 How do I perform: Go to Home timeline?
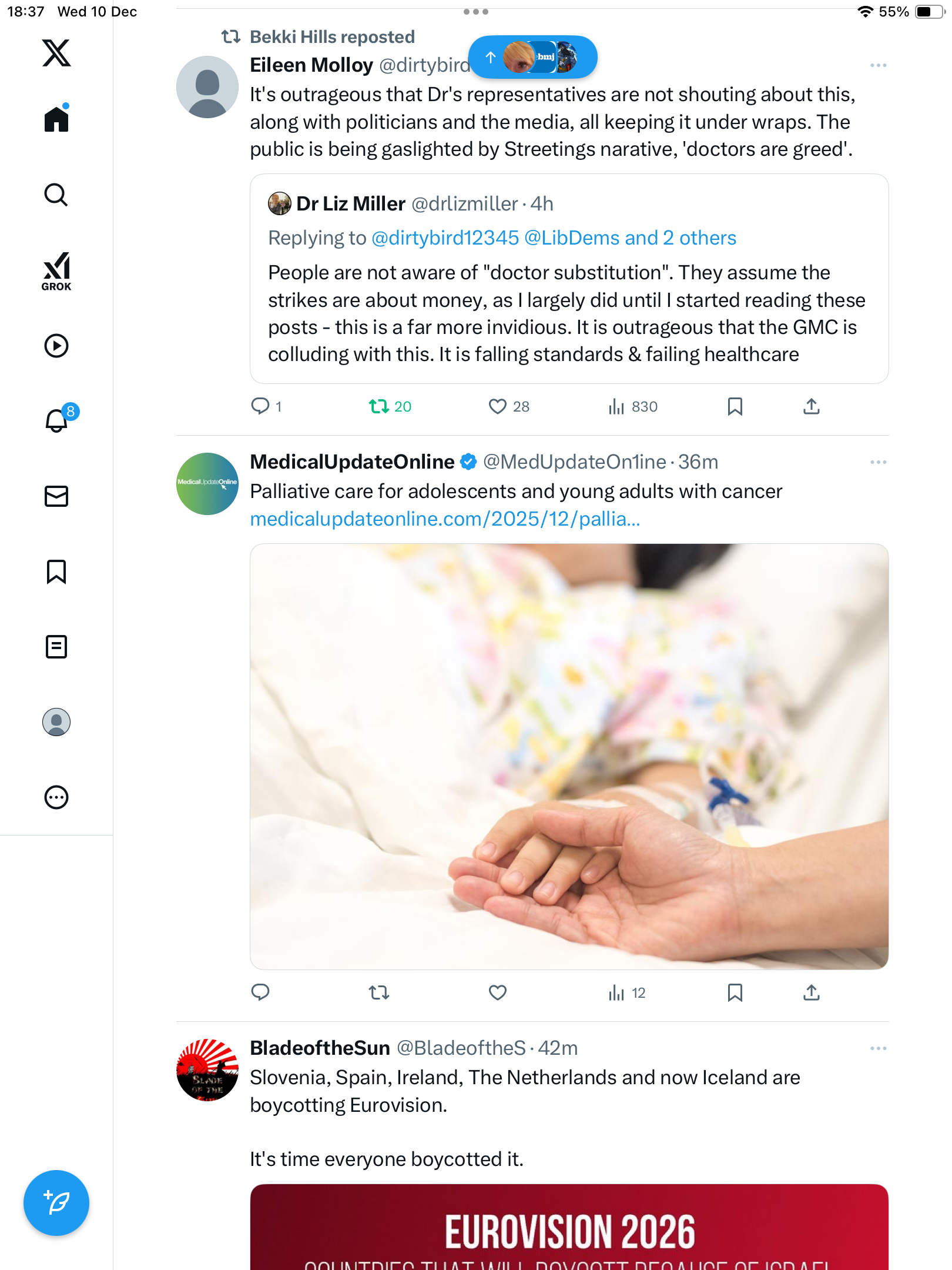pos(56,119)
